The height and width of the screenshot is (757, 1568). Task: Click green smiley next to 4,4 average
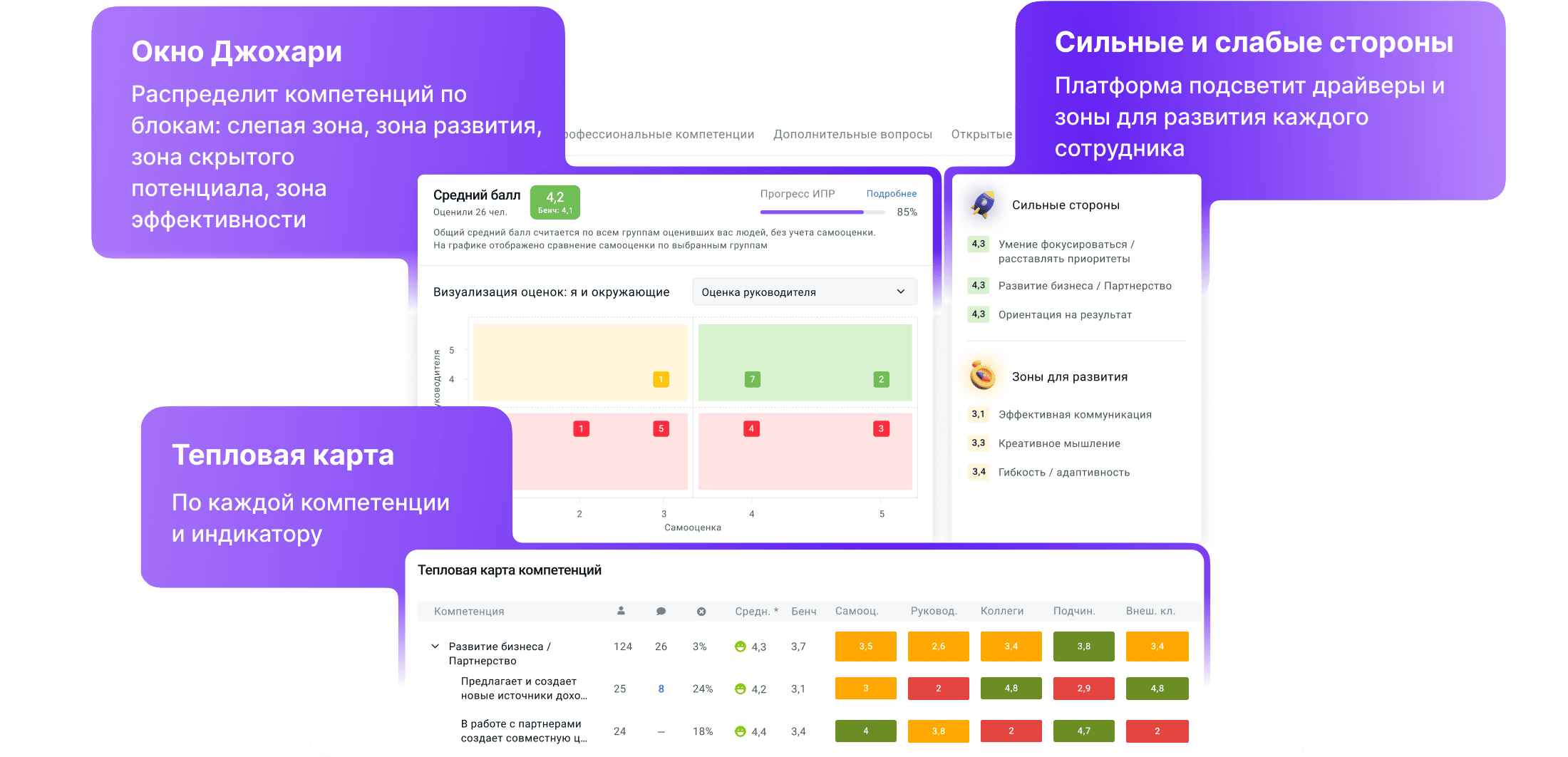click(741, 731)
